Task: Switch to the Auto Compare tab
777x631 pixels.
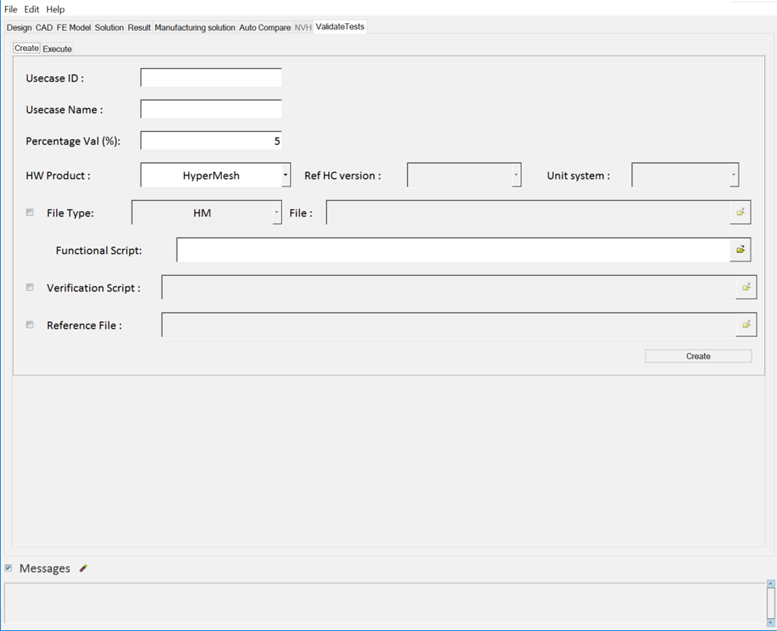Action: tap(265, 28)
